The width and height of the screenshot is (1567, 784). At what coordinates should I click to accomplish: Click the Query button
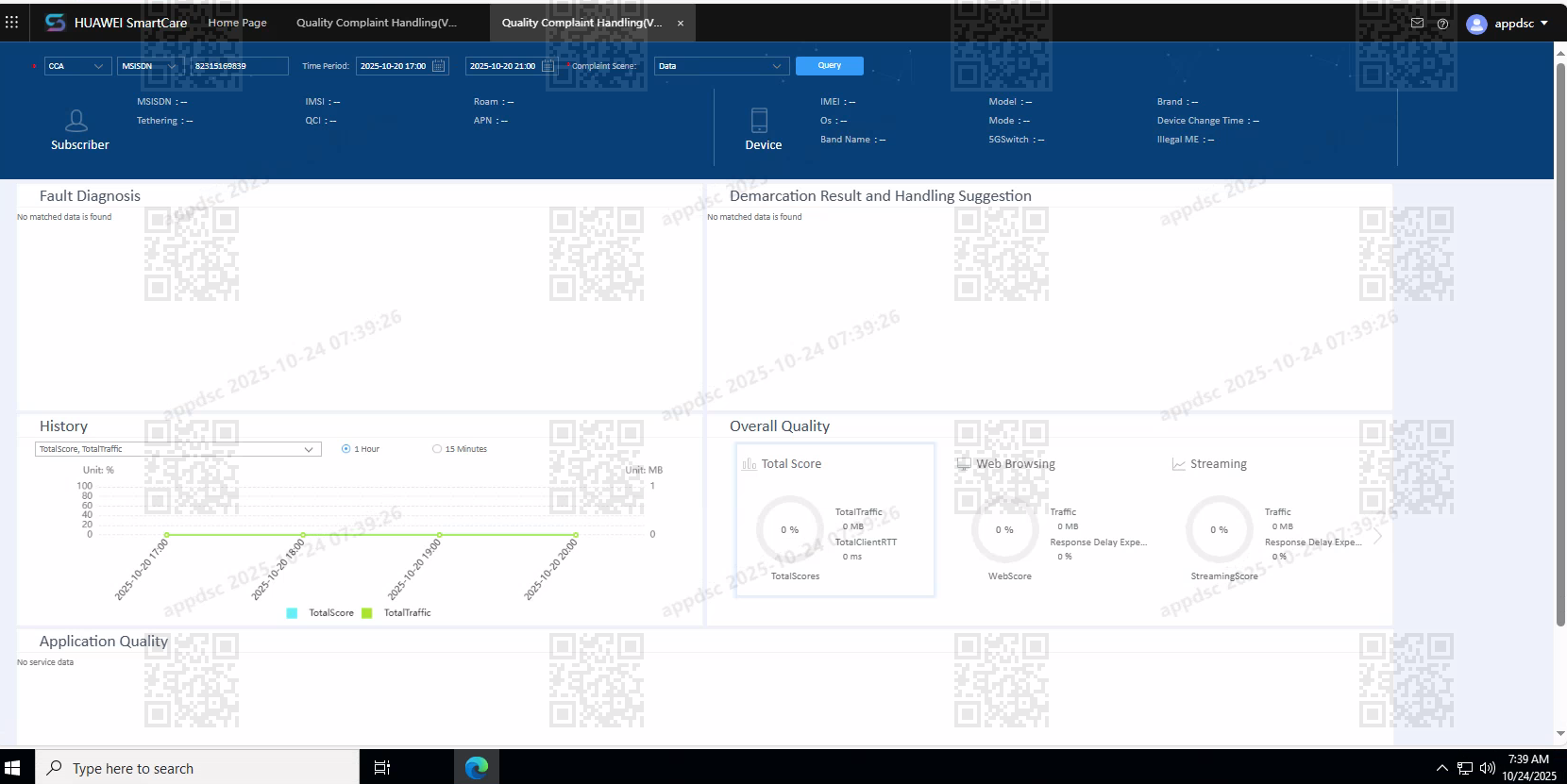pos(830,65)
